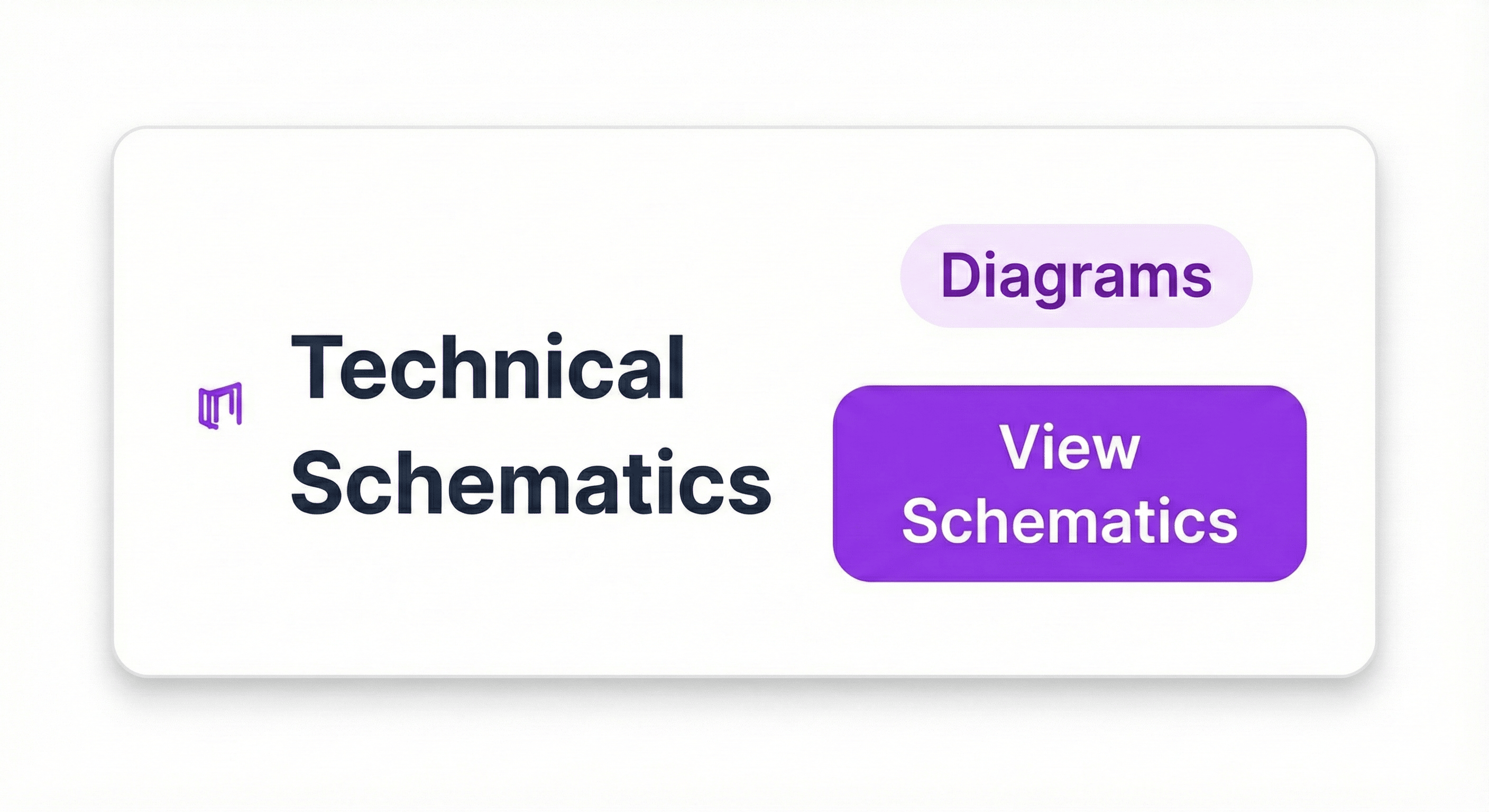1489x812 pixels.
Task: Select the Diagrams badge
Action: pos(1076,275)
